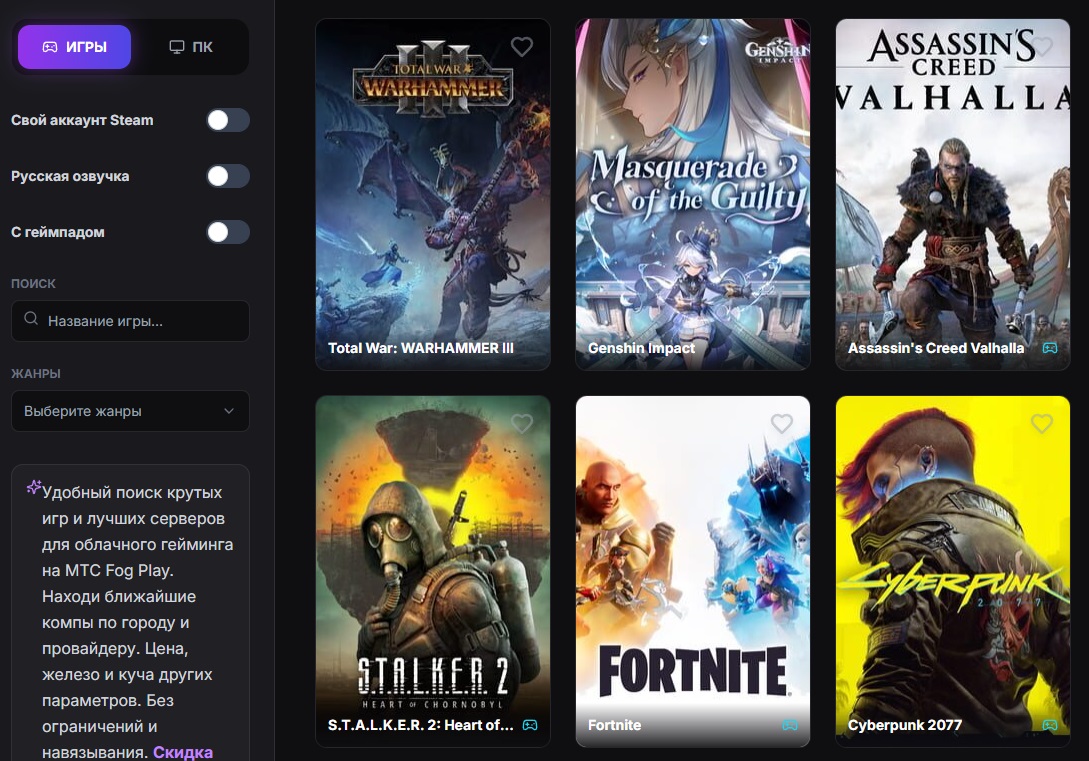Click sparkle icon beside the description text
This screenshot has width=1089, height=761.
point(33,487)
